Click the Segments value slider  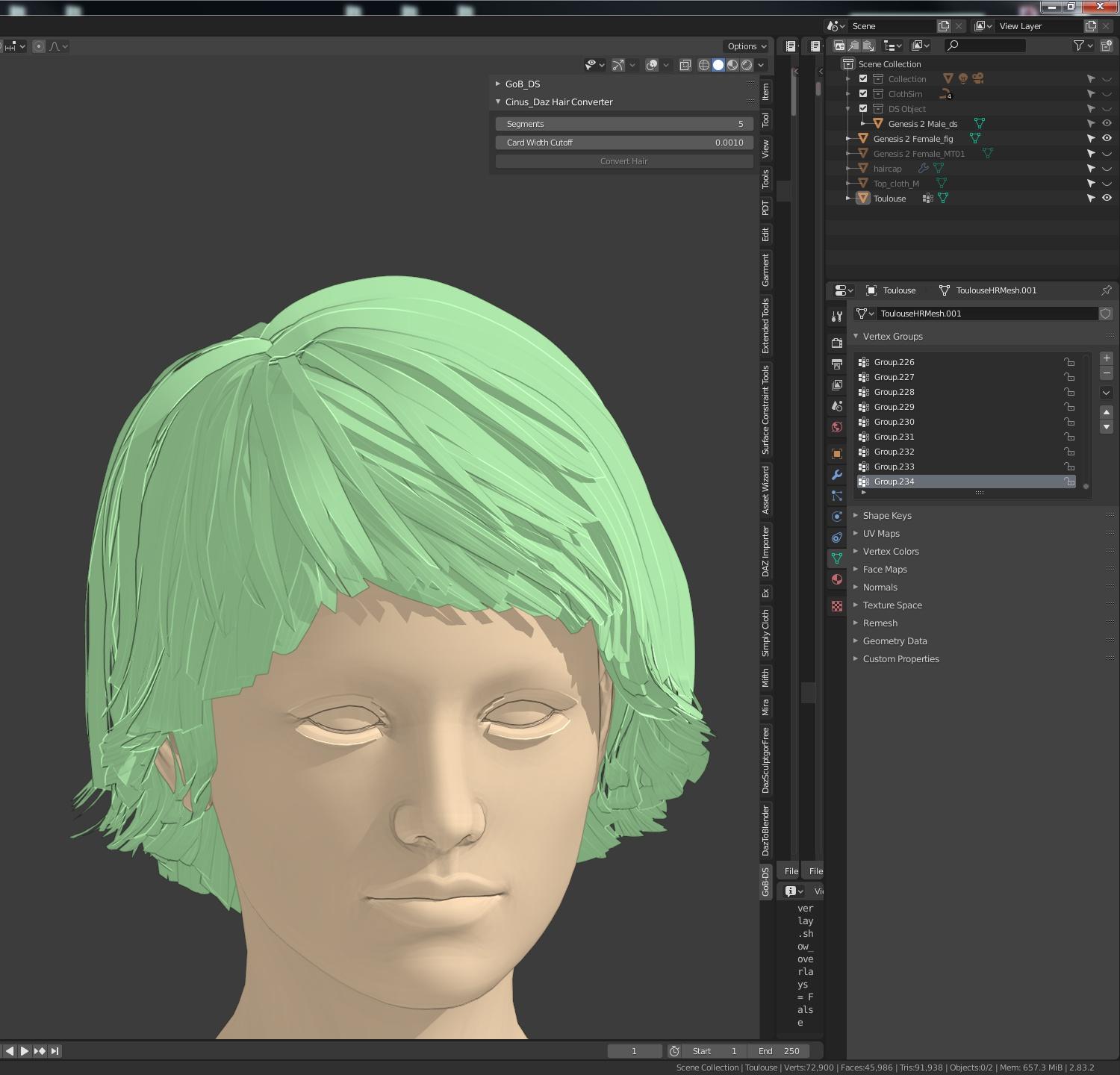(x=623, y=124)
